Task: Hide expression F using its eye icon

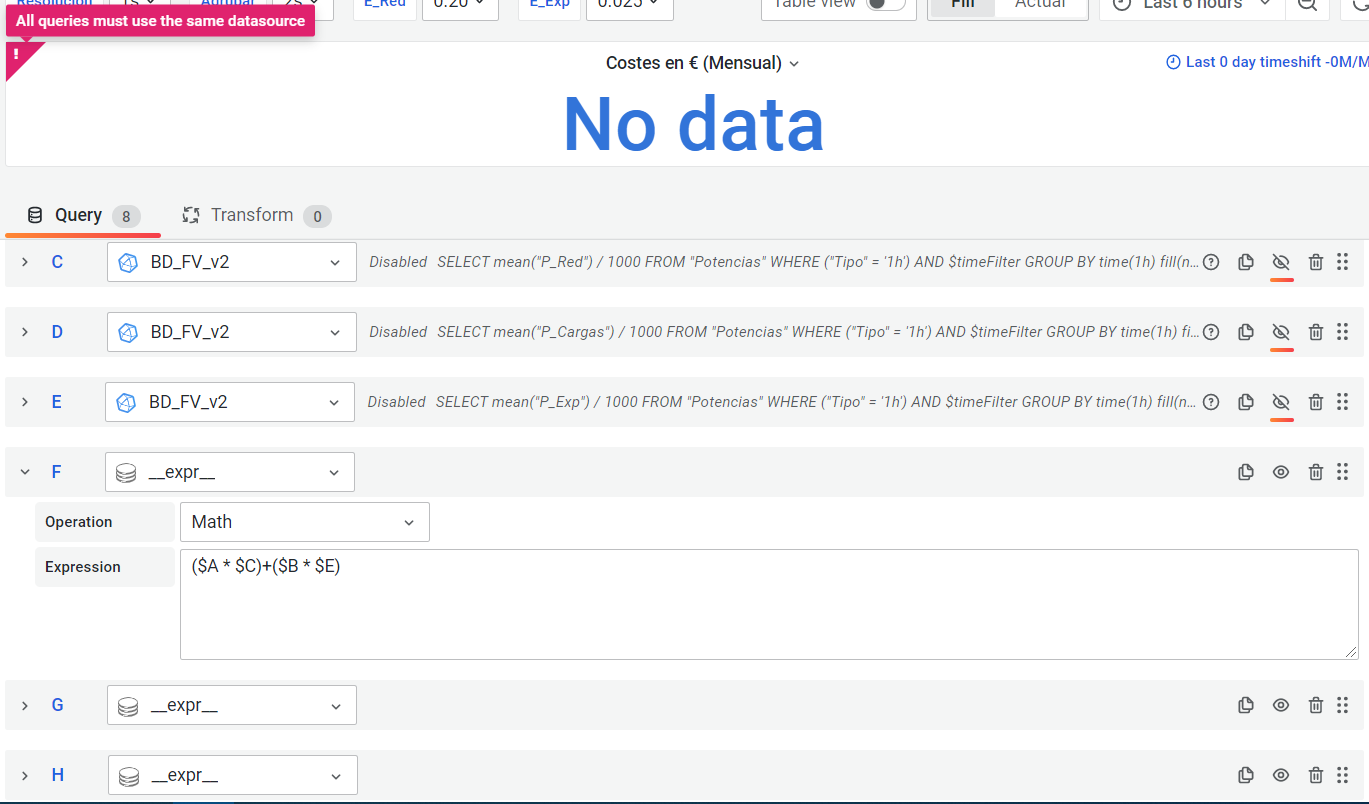Action: click(1280, 472)
